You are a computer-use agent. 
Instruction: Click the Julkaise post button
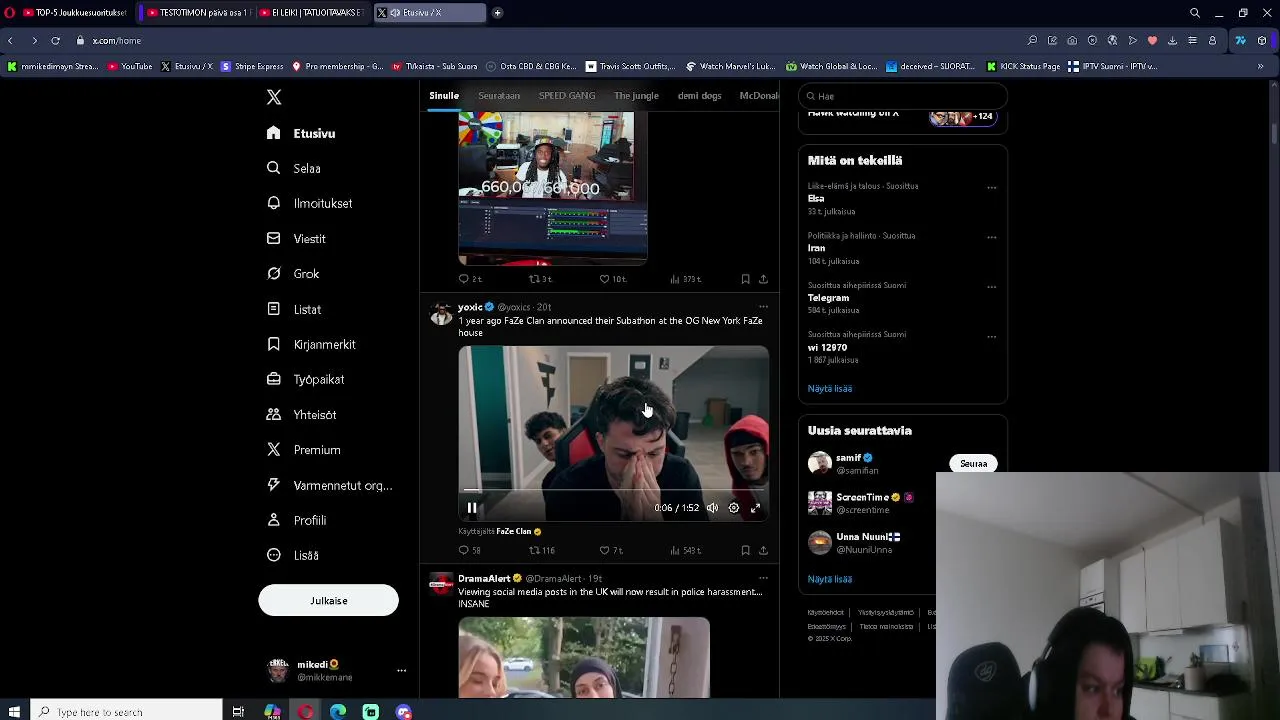pos(328,601)
